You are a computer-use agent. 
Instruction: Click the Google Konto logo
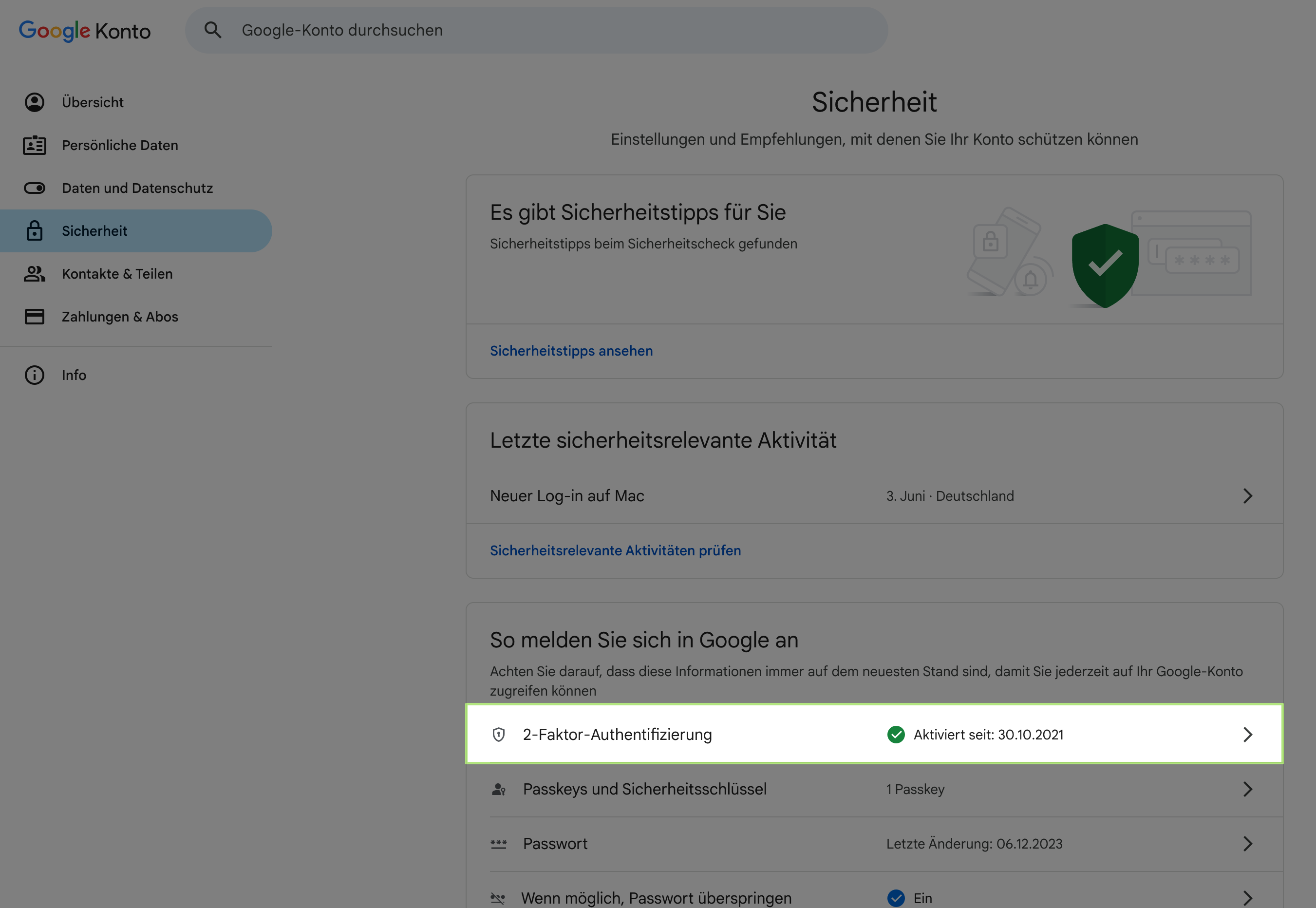pos(85,31)
